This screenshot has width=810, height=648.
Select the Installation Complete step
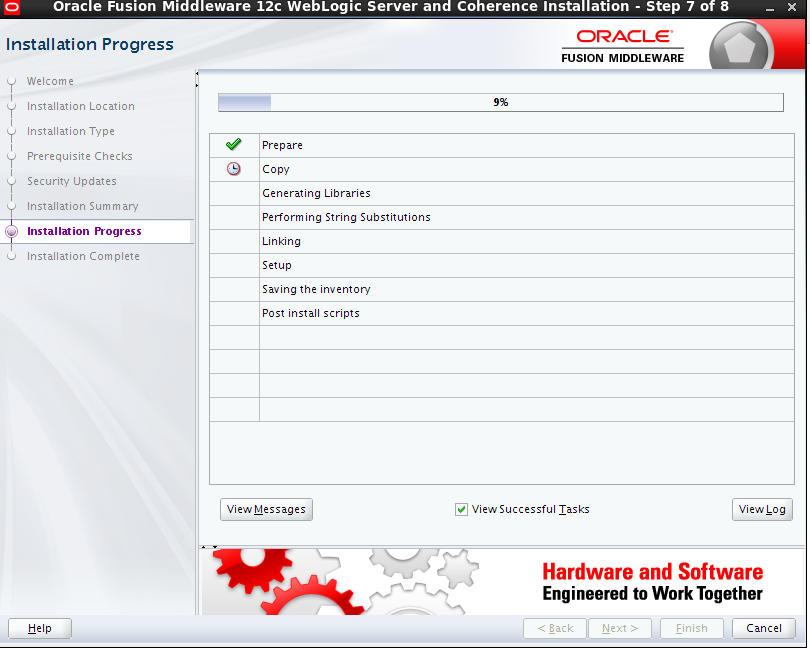tap(83, 256)
